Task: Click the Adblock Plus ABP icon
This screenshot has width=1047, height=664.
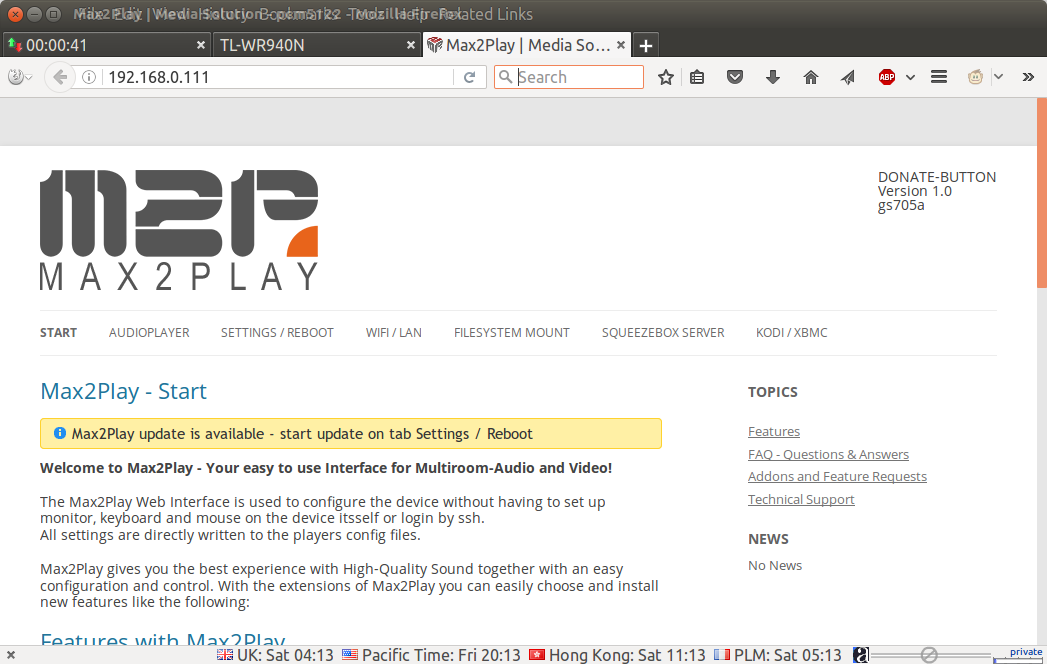Action: click(887, 77)
